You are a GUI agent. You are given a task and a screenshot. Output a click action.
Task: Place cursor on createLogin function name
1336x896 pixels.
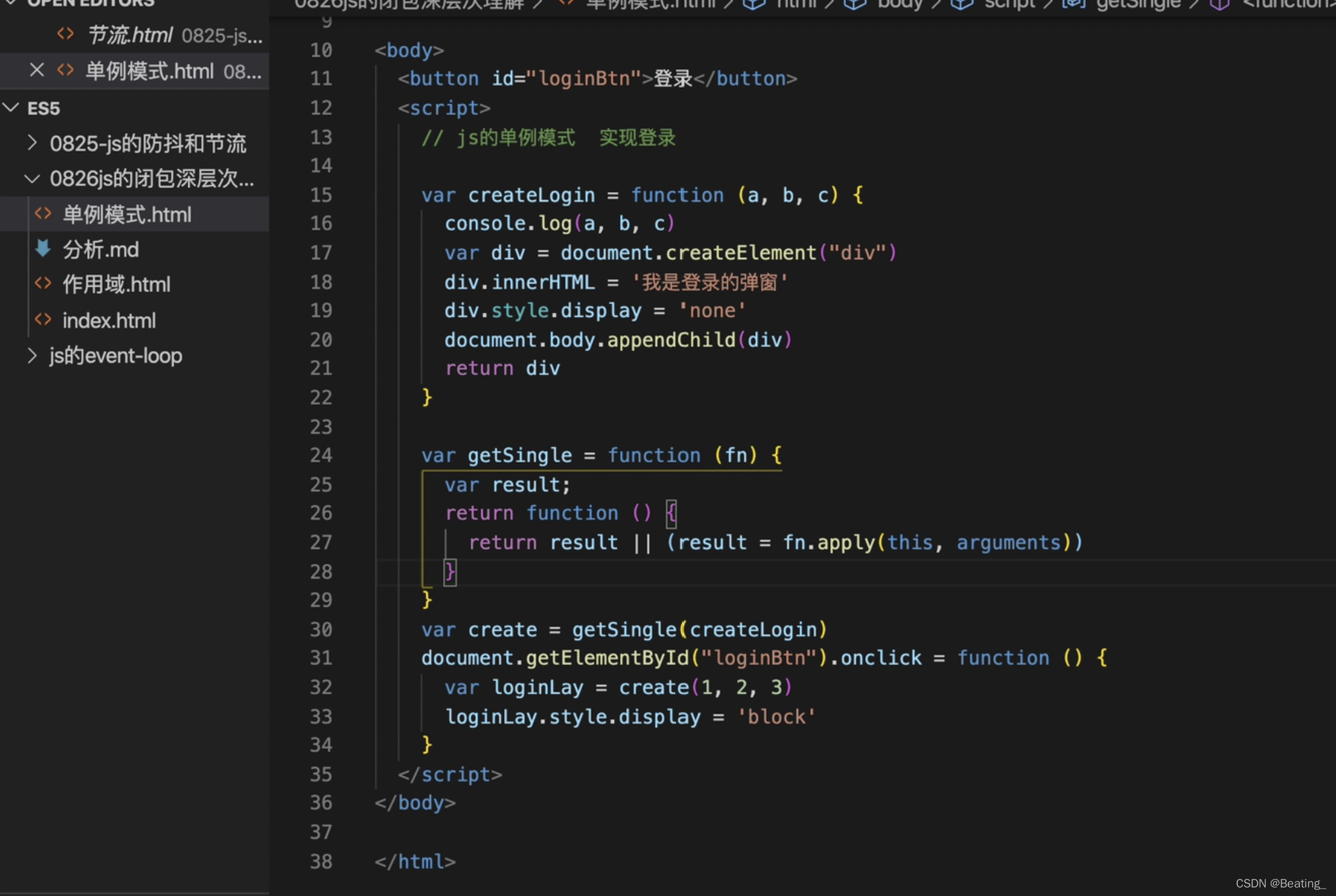531,195
